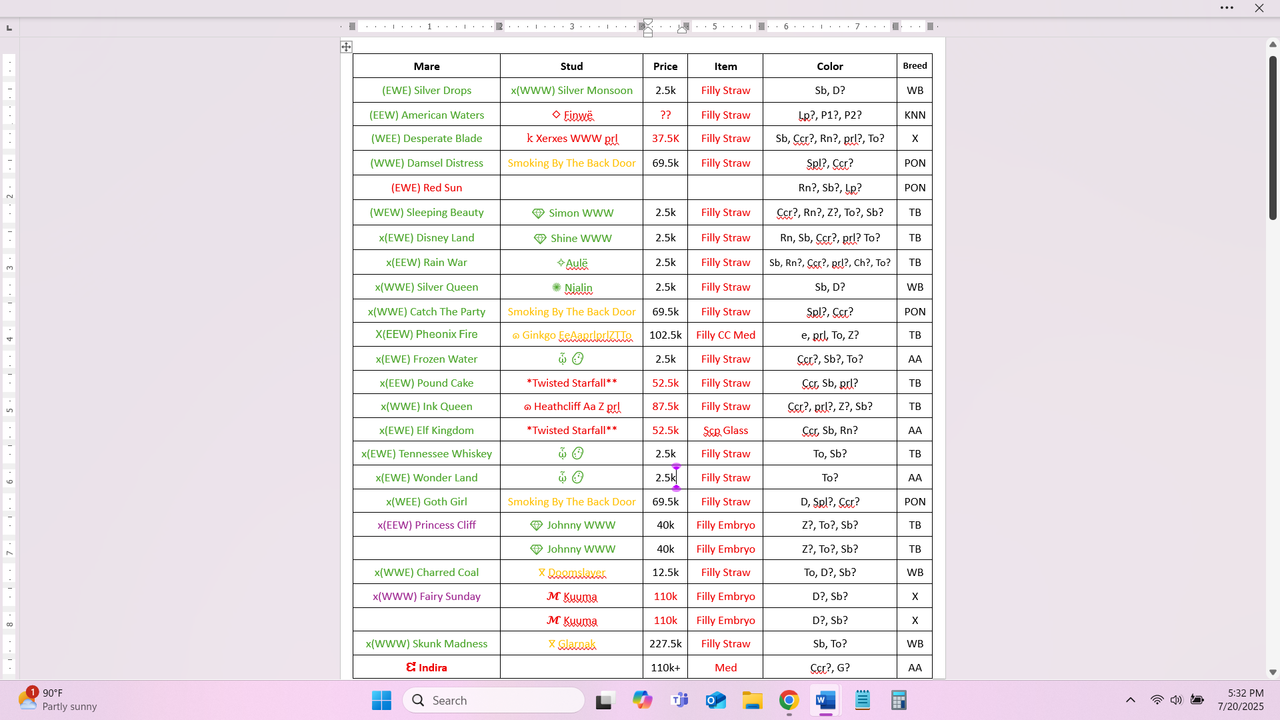Show hidden icons with the tray chevron
The height and width of the screenshot is (720, 1280).
(x=1130, y=700)
